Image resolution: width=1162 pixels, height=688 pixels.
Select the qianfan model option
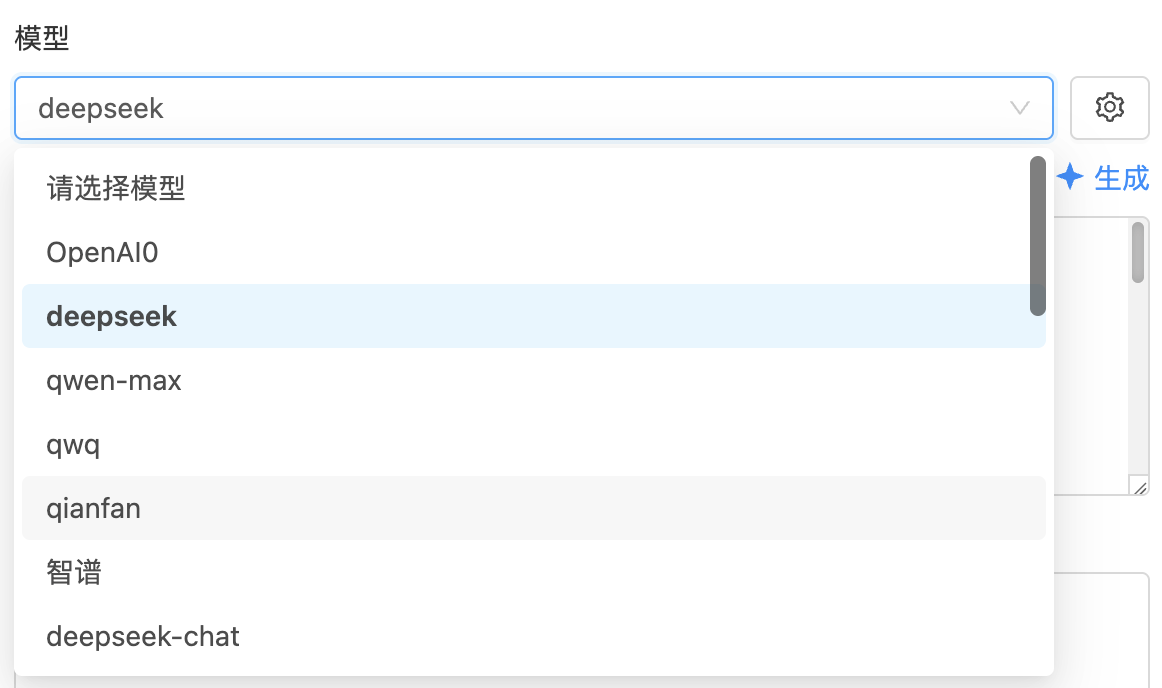click(94, 508)
